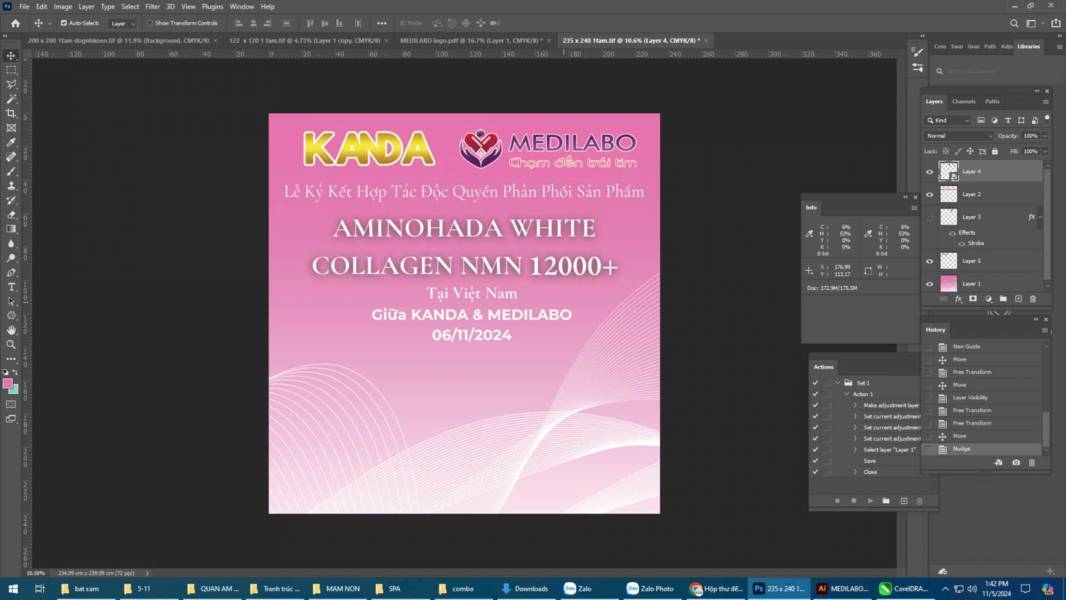The image size is (1066, 600).
Task: Select the Blur tool
Action: pos(11,243)
